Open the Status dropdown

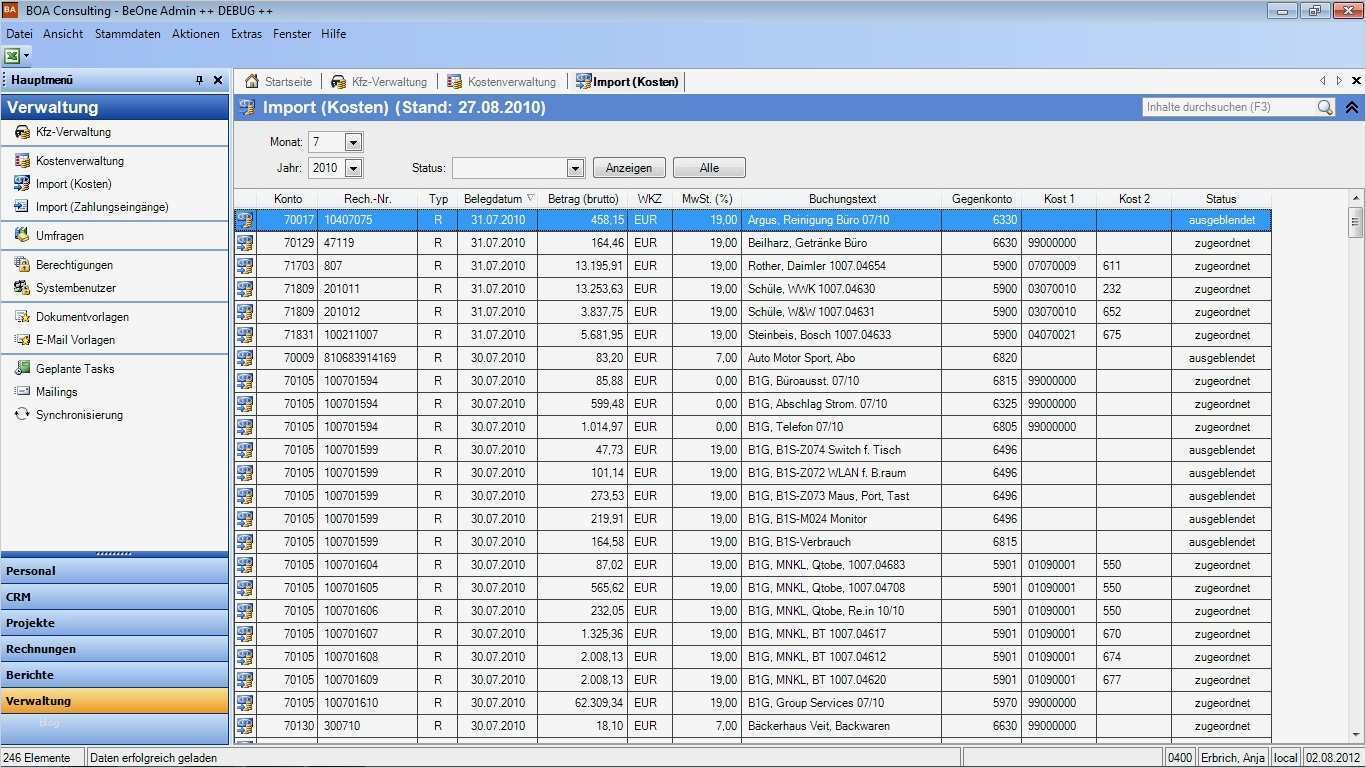tap(574, 167)
